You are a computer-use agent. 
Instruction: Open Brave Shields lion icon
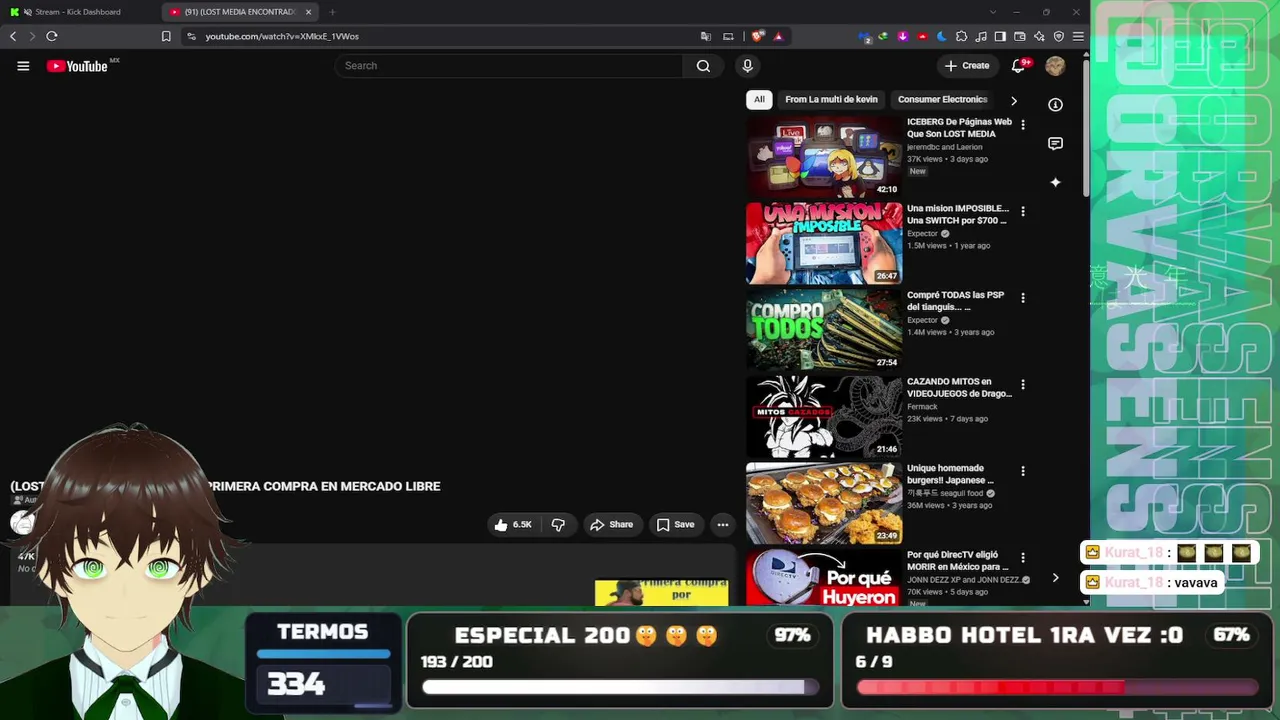coord(757,36)
